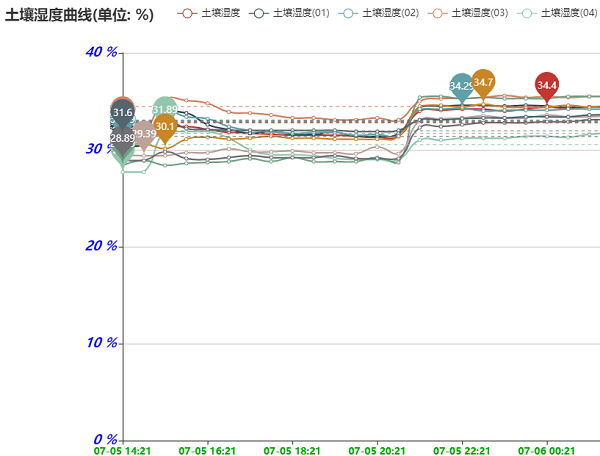
Task: Click the red 34.4 marker pin
Action: (x=546, y=85)
